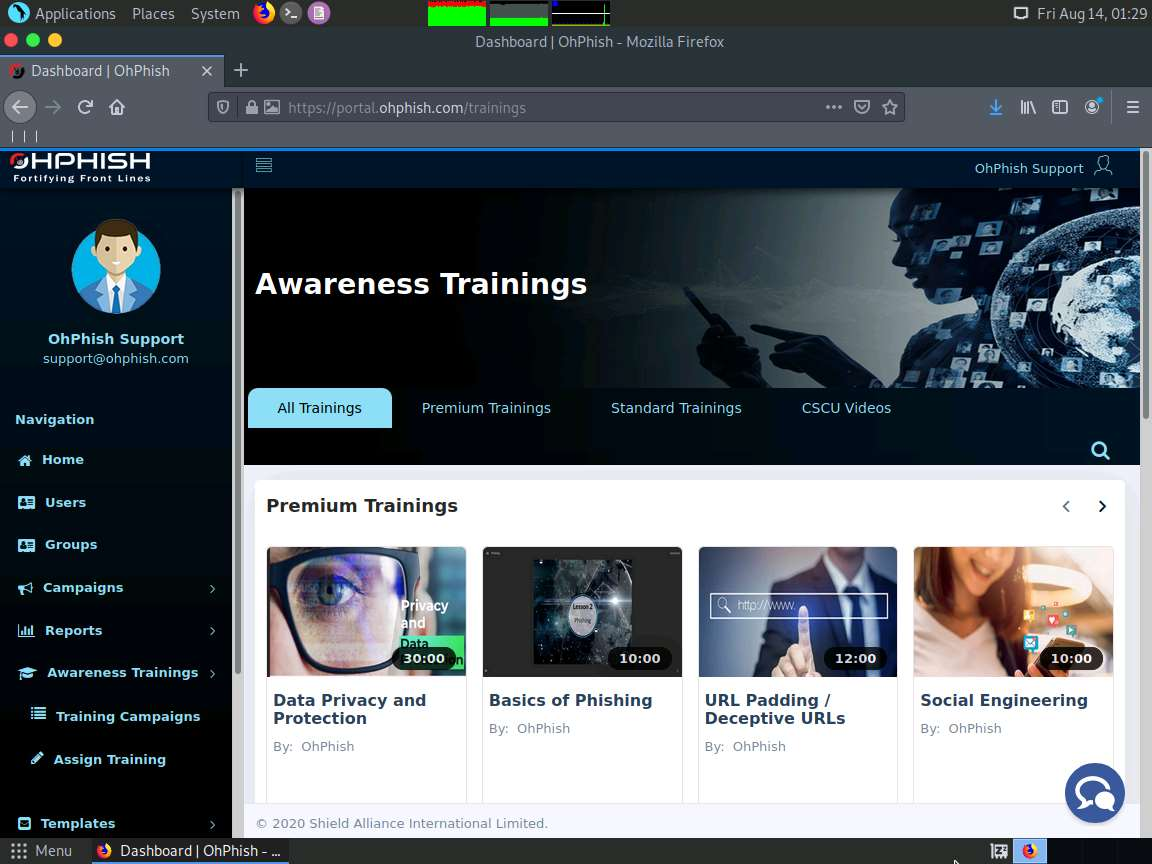
Task: Open Assign Training submenu item
Action: point(98,759)
